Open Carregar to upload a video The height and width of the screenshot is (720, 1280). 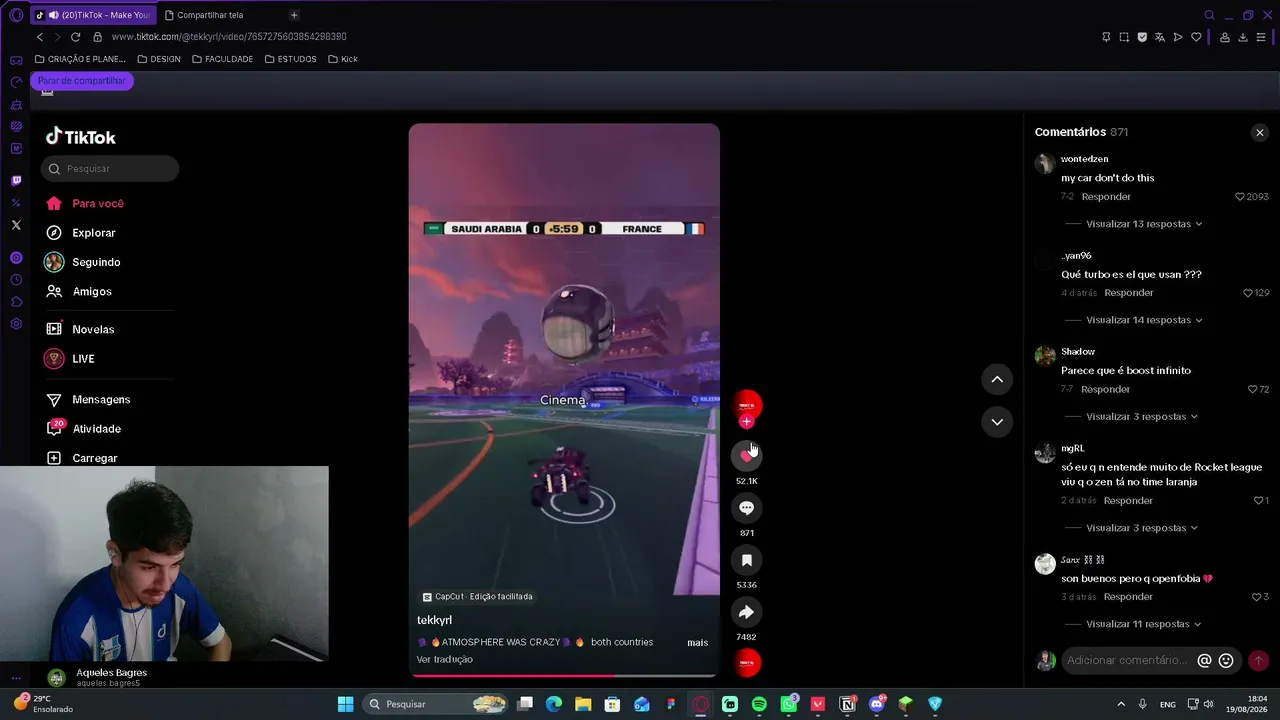(x=95, y=458)
